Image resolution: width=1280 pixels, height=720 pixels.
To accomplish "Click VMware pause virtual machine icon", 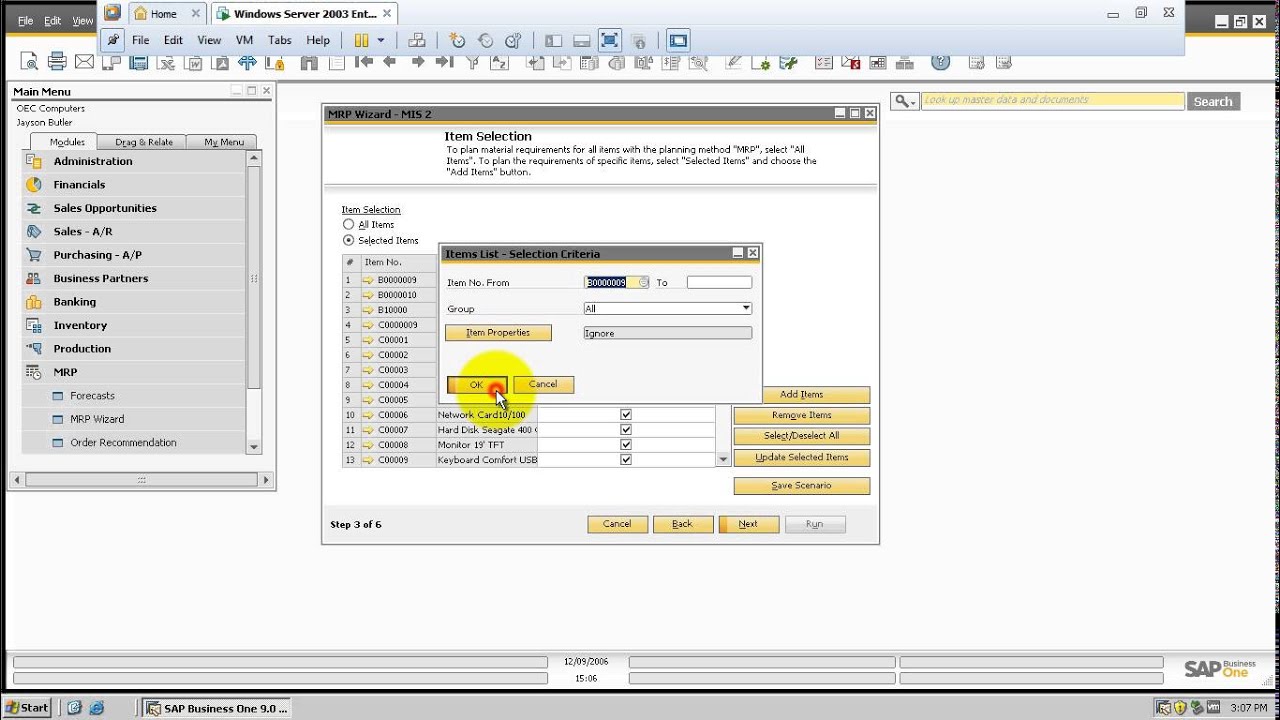I will pos(360,41).
